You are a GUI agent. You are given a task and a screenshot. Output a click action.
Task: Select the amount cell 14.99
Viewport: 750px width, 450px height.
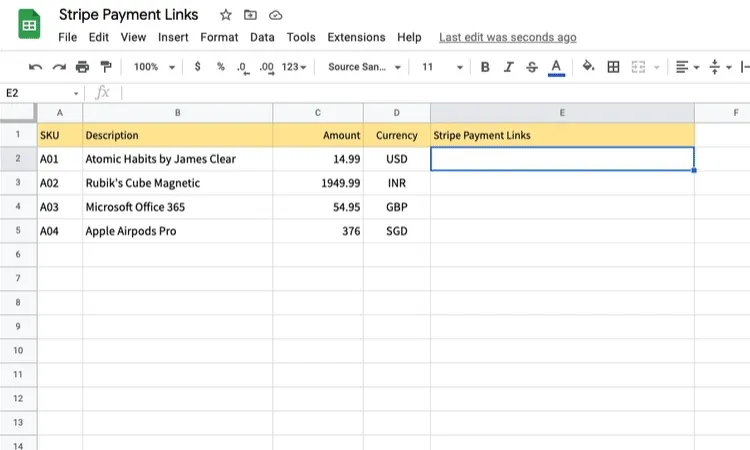[x=318, y=159]
